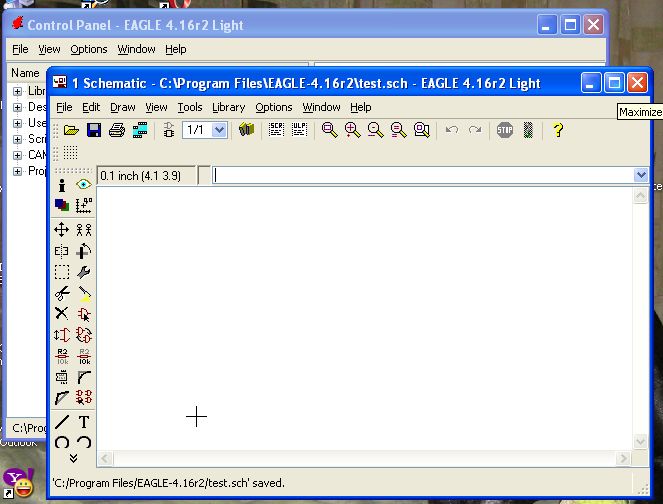Open the Display layers tool
This screenshot has width=663, height=504.
(x=62, y=205)
